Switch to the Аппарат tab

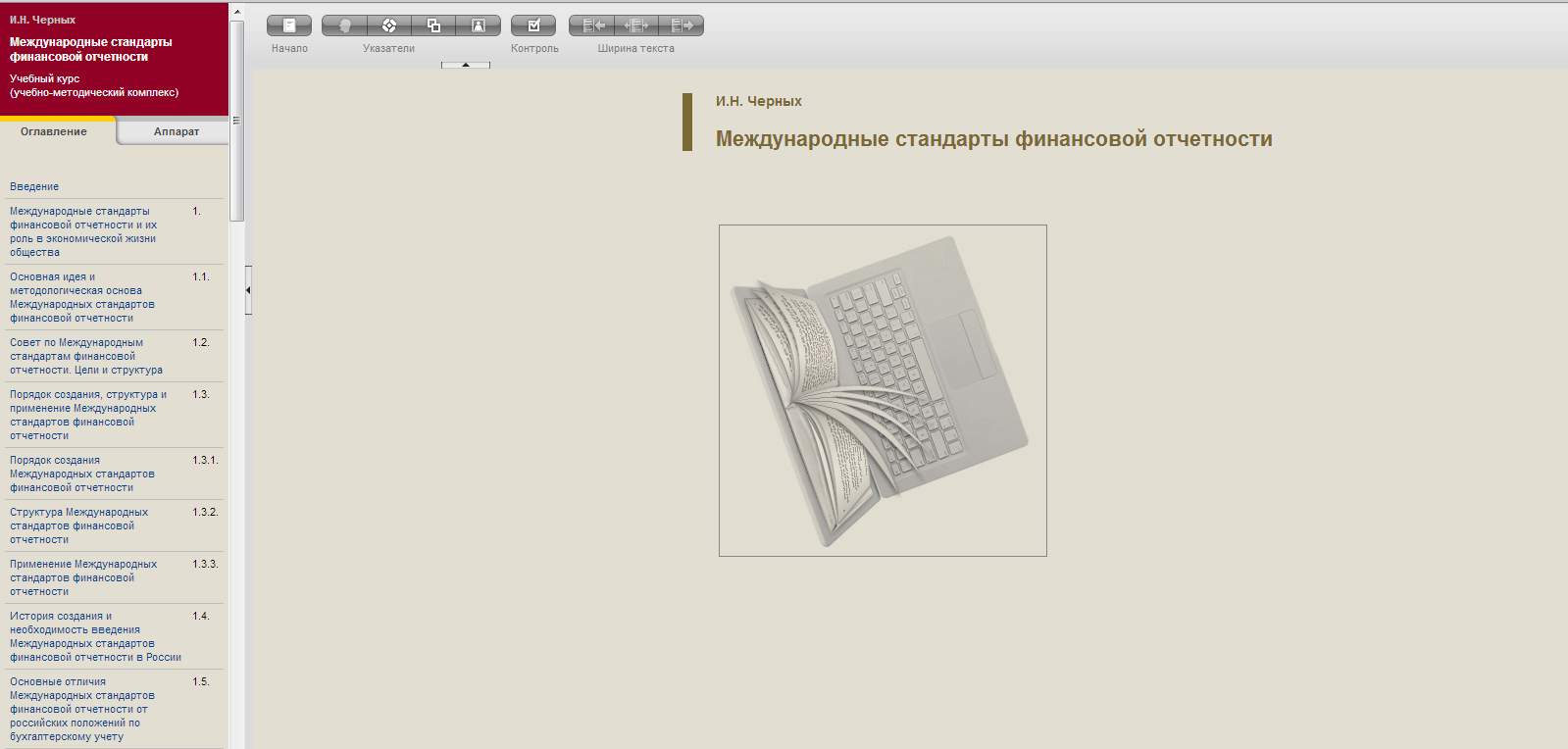176,131
